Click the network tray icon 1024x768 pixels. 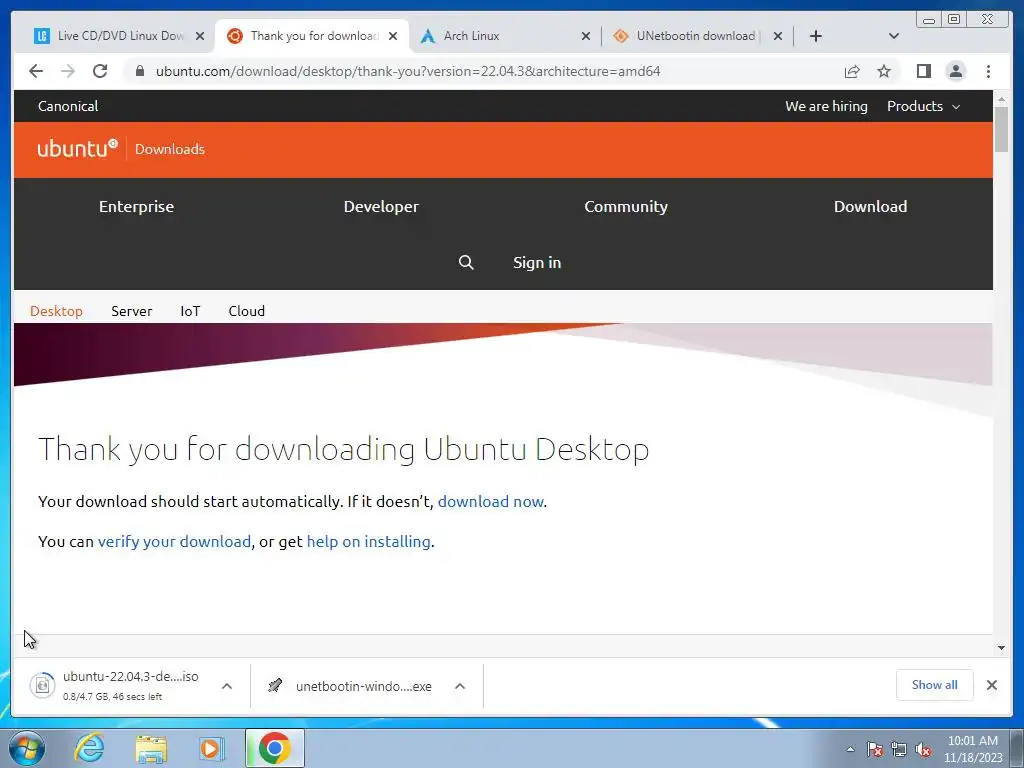coord(899,749)
